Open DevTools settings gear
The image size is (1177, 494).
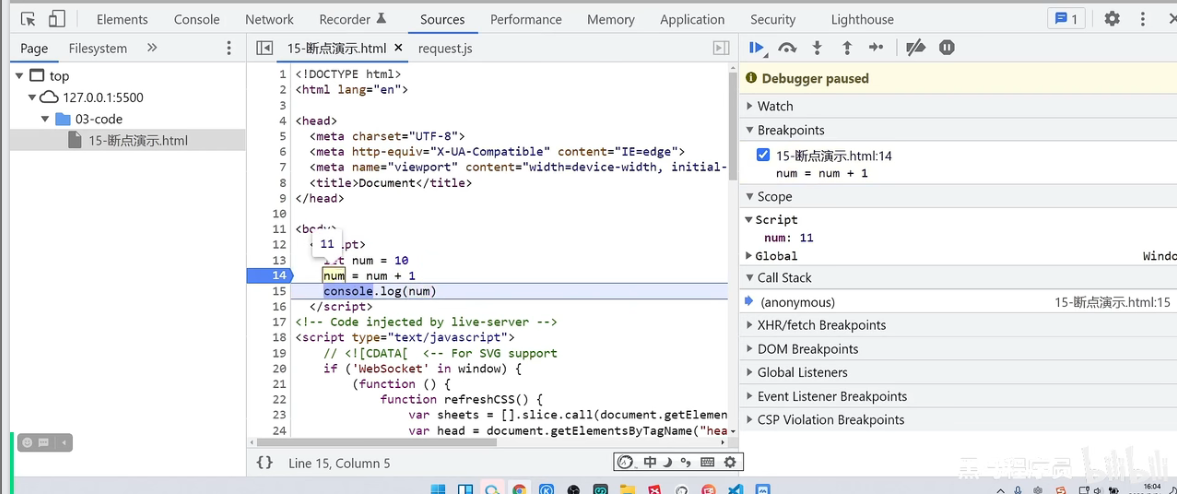click(x=1112, y=19)
